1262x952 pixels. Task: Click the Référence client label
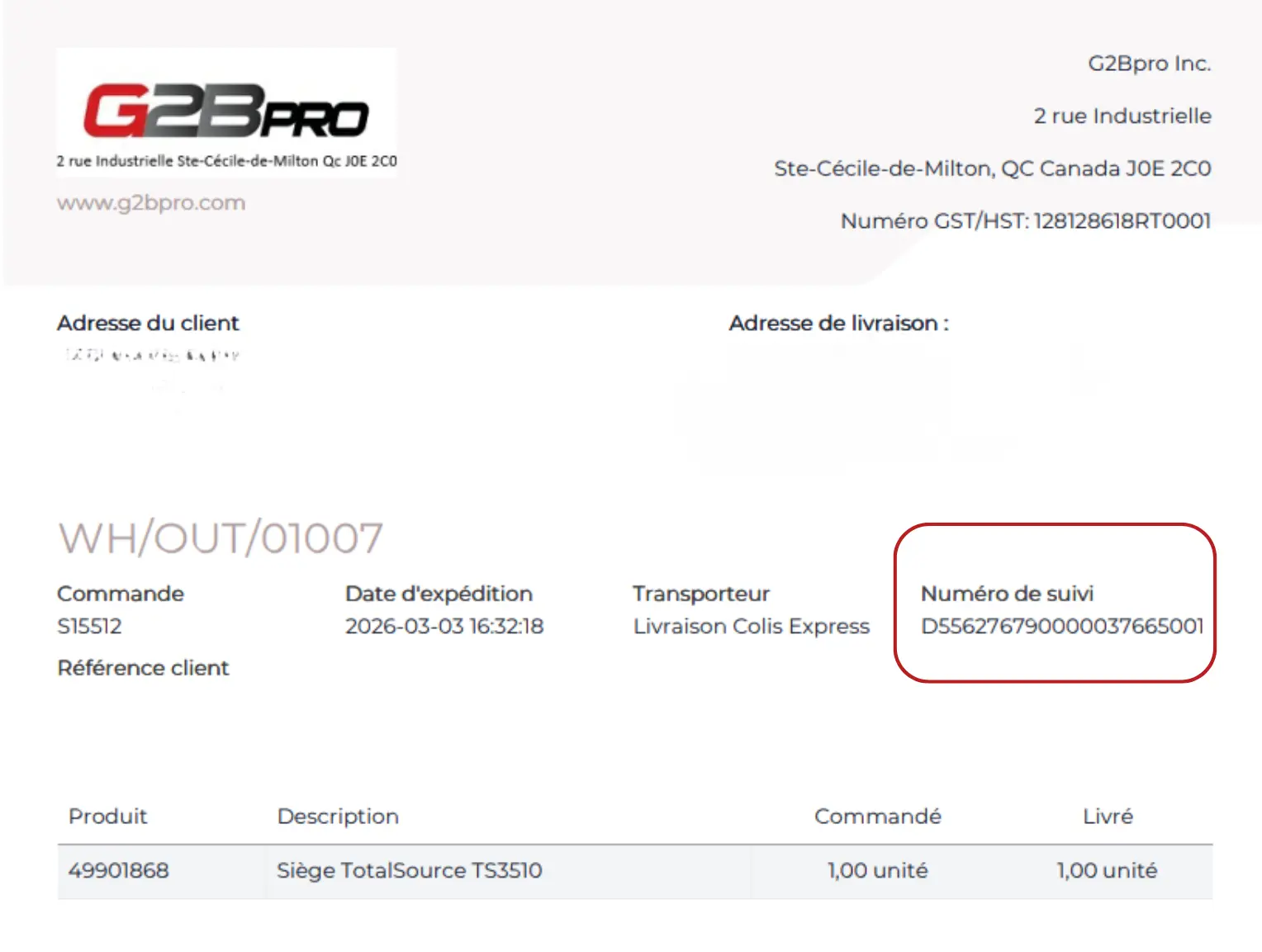click(143, 668)
